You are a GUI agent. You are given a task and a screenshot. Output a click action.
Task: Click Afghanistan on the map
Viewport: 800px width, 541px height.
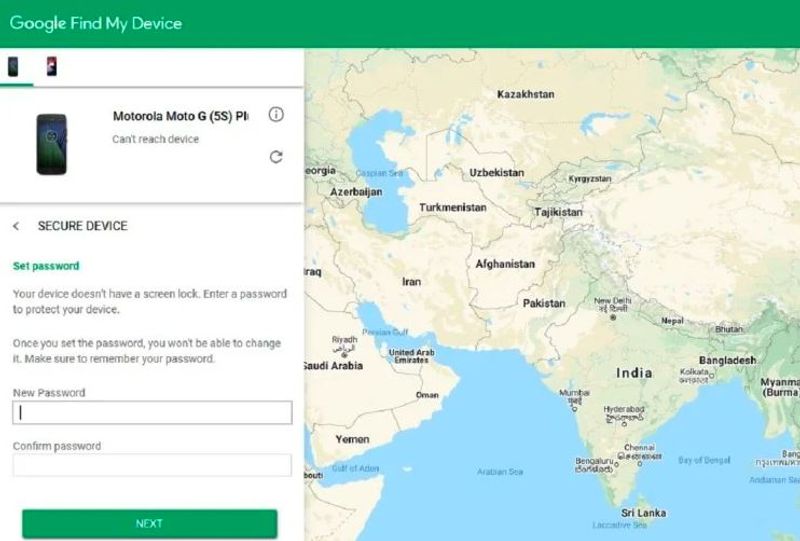505,264
